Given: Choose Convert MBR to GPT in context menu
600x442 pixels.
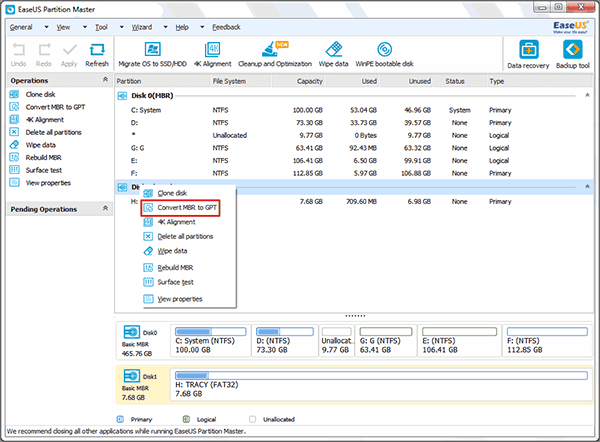Looking at the screenshot, I should pyautogui.click(x=187, y=207).
